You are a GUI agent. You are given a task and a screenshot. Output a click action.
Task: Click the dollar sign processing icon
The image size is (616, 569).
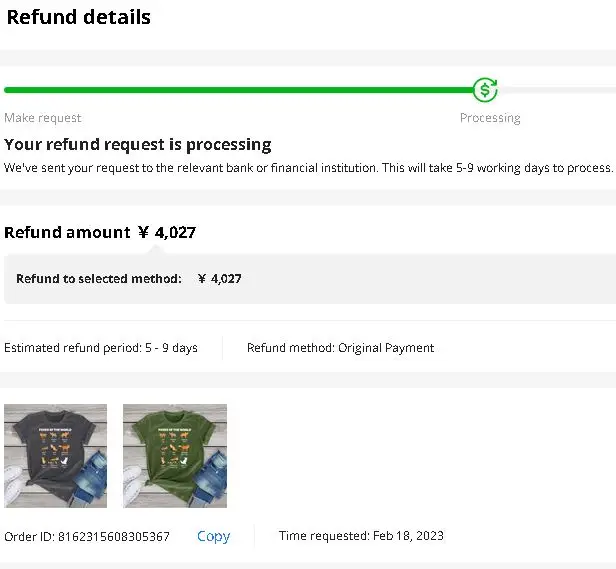click(x=485, y=90)
